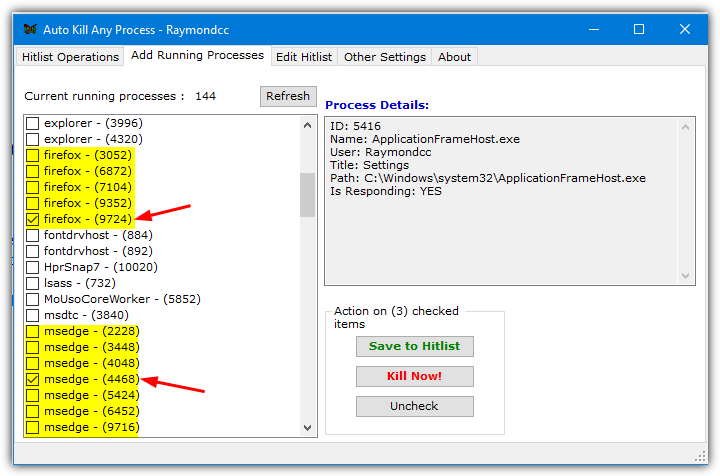This screenshot has width=720, height=476.
Task: Select the 'firefox - (9724)' row text
Action: pyautogui.click(x=88, y=219)
